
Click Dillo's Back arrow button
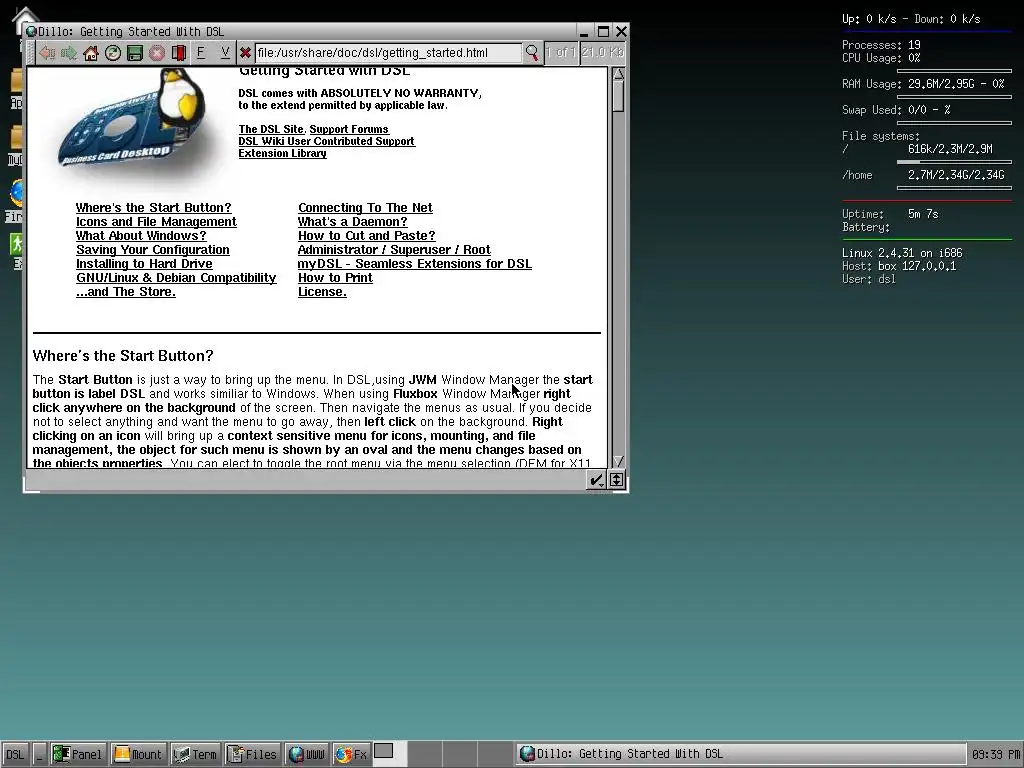click(x=47, y=53)
